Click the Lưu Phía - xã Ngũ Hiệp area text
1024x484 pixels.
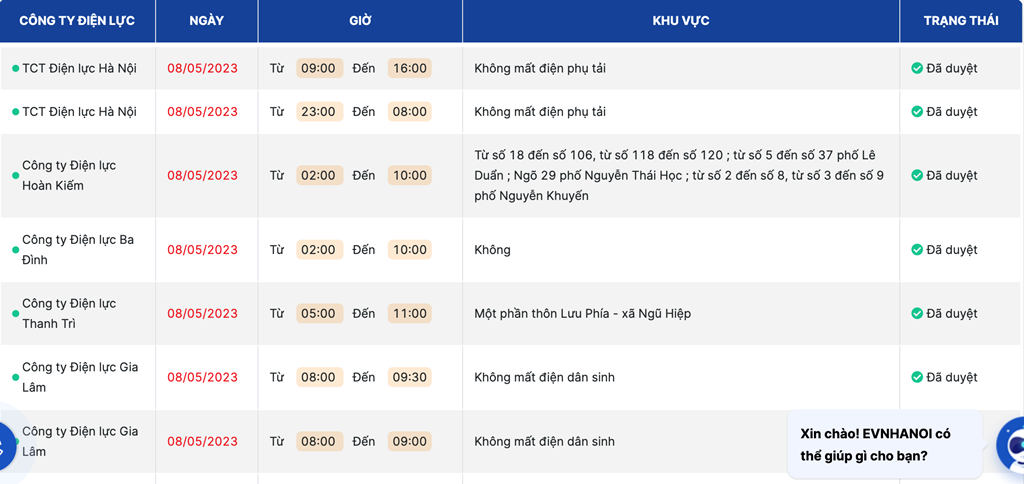[582, 314]
